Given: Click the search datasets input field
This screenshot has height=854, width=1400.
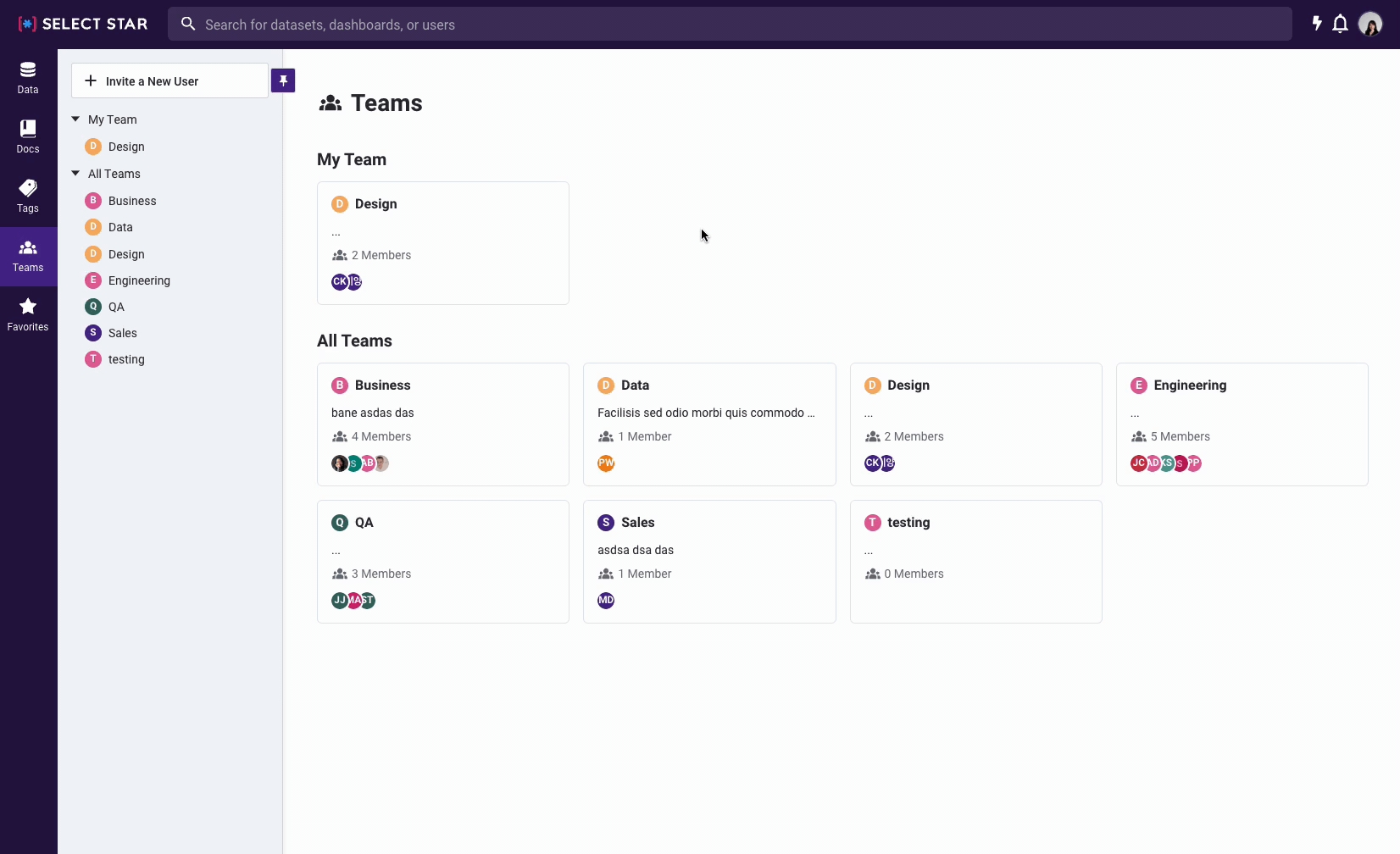Looking at the screenshot, I should click(729, 25).
